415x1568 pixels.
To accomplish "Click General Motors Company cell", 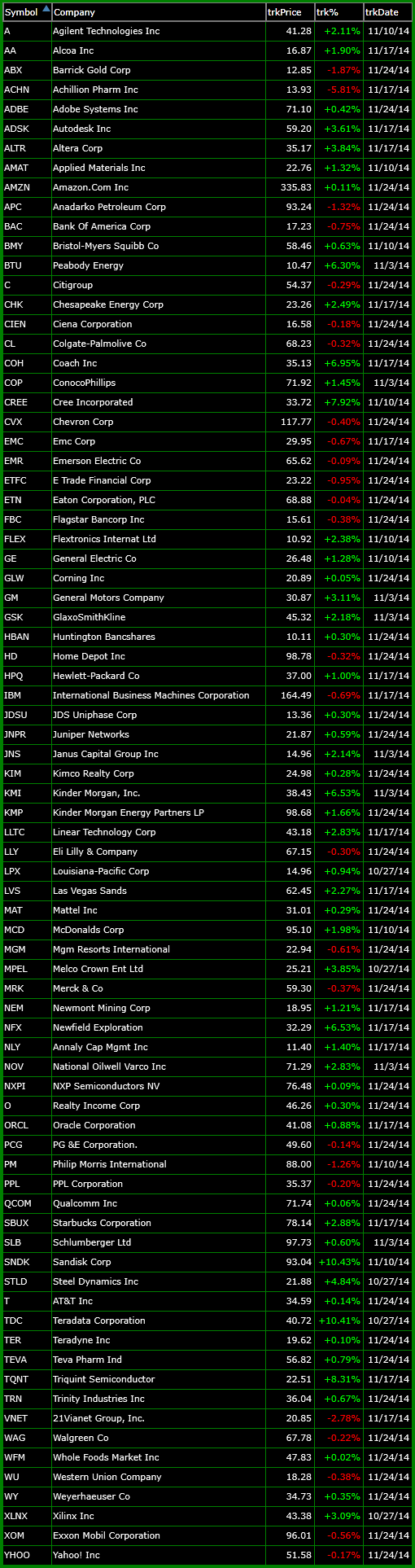I will [159, 598].
